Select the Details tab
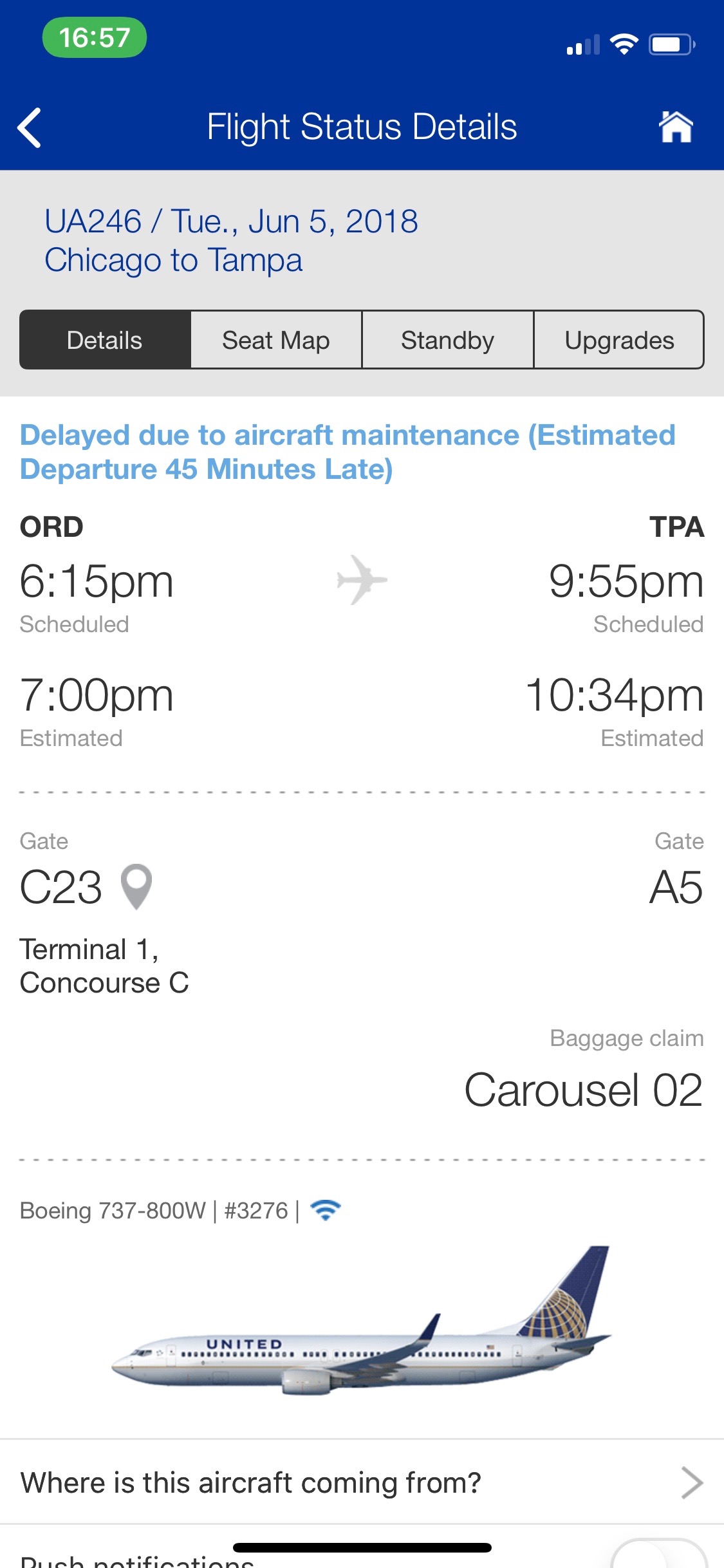 point(105,340)
